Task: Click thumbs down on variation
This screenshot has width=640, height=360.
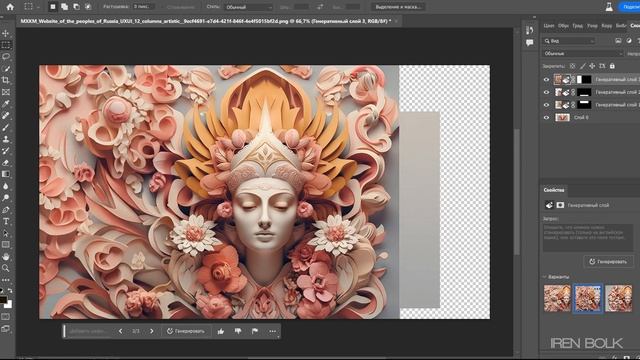Action: tap(238, 331)
